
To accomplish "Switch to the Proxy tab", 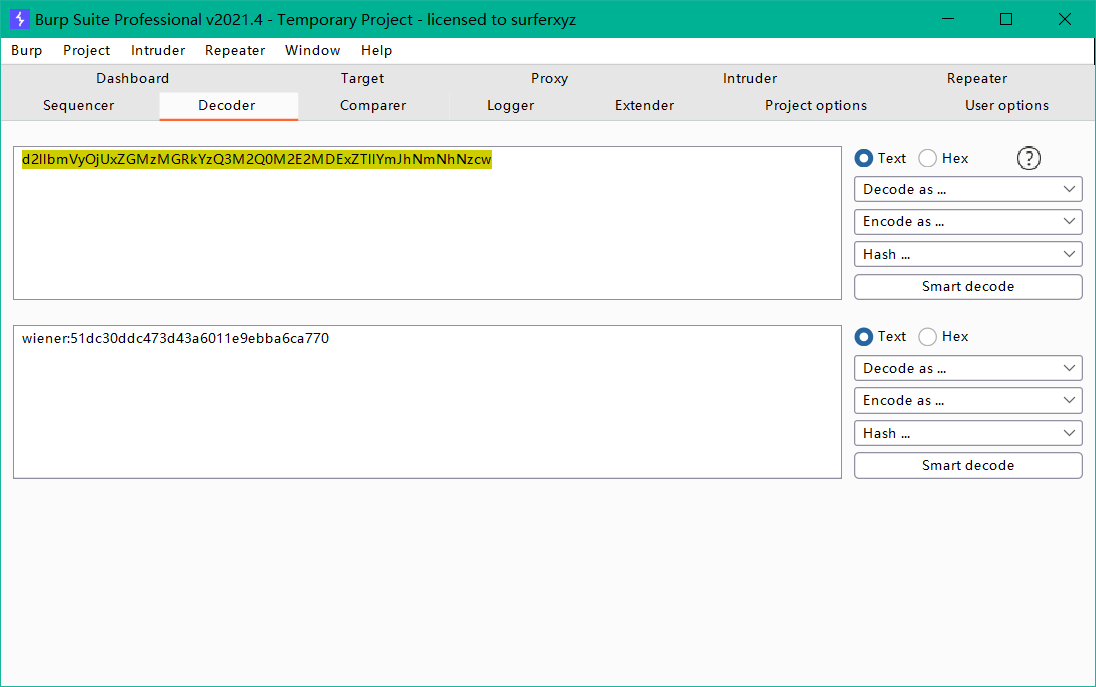I will coord(549,78).
